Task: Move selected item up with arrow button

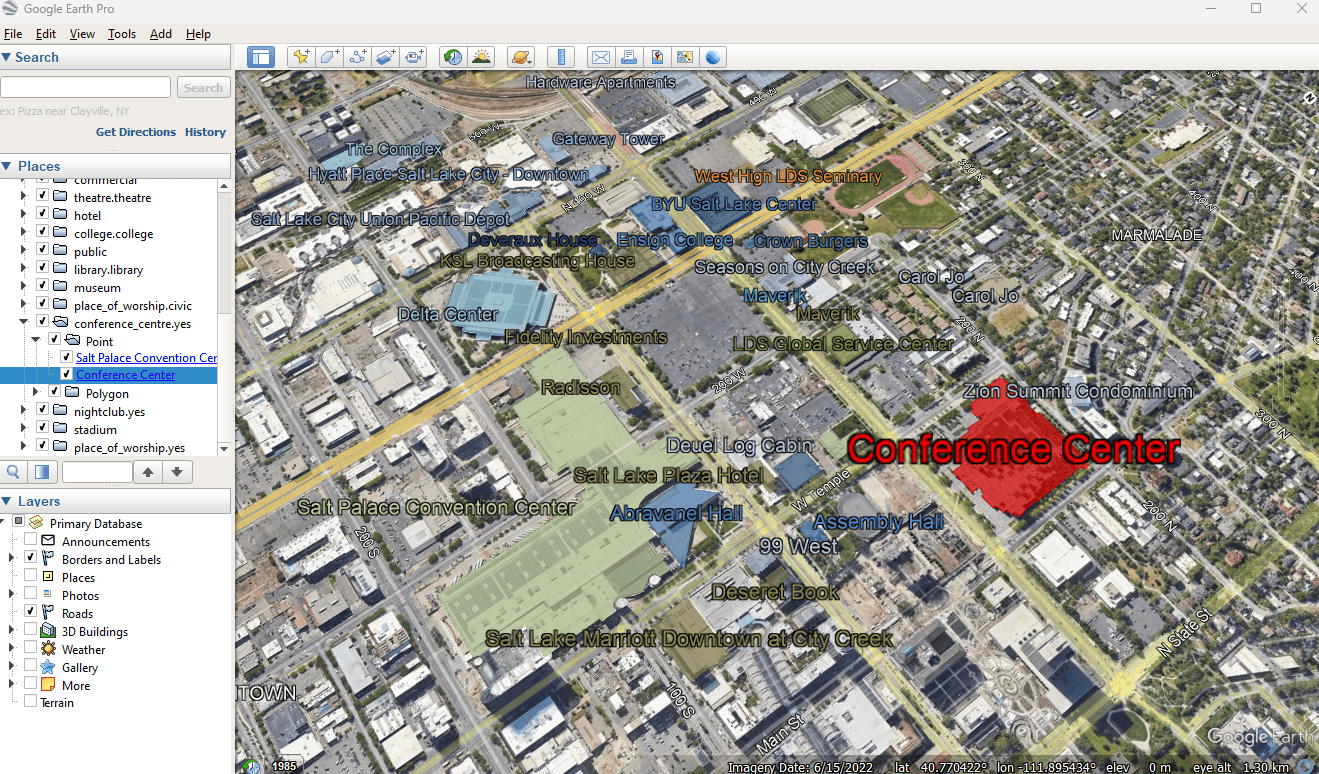Action: point(148,472)
